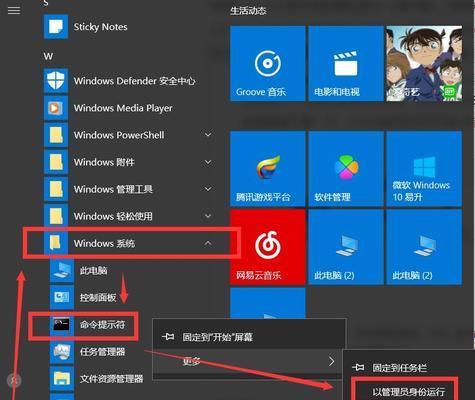475x400 pixels.
Task: Click the 此电脑 computer icon in list
Action: coord(62,270)
